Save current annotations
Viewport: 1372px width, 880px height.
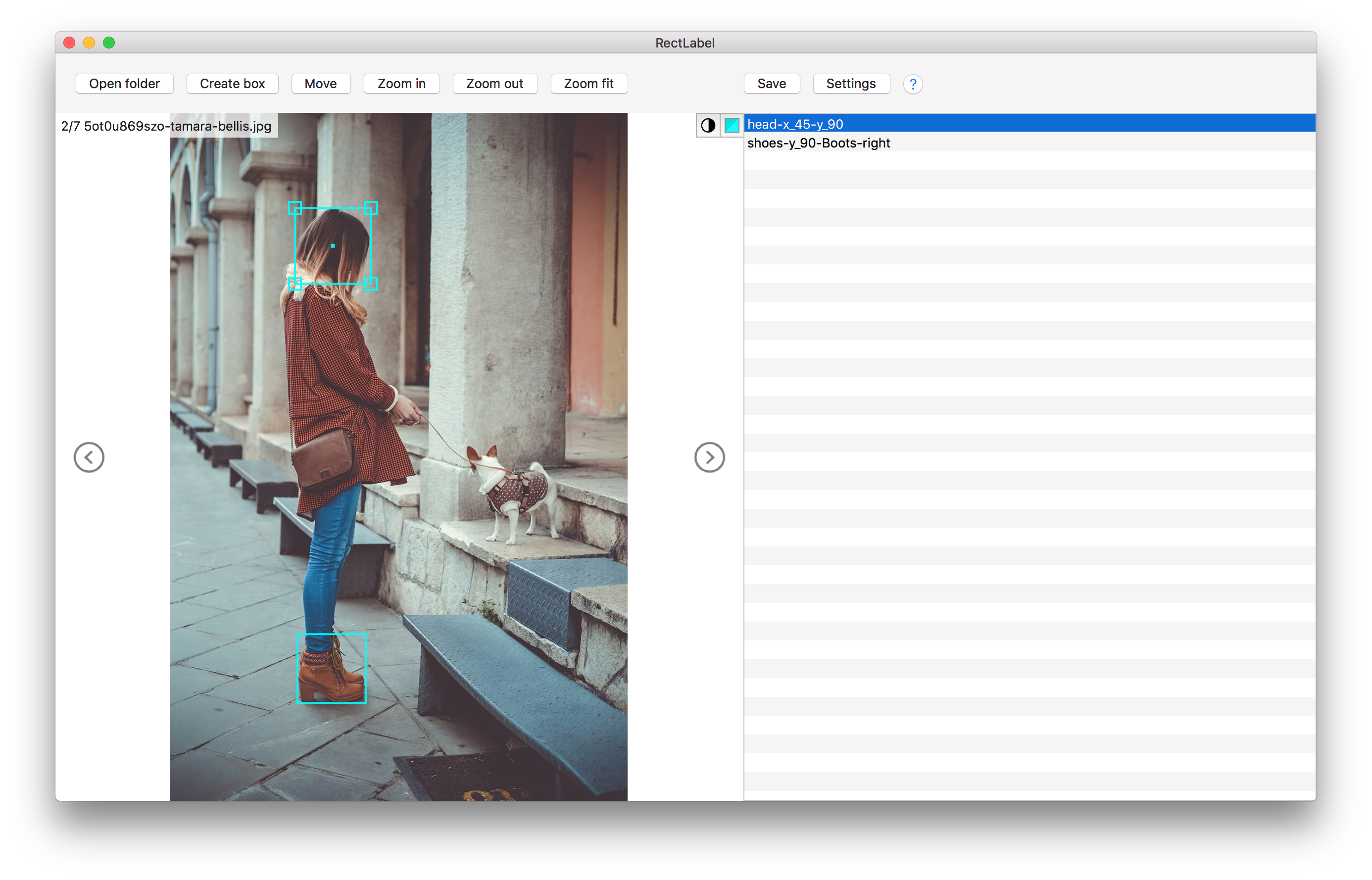pos(770,83)
